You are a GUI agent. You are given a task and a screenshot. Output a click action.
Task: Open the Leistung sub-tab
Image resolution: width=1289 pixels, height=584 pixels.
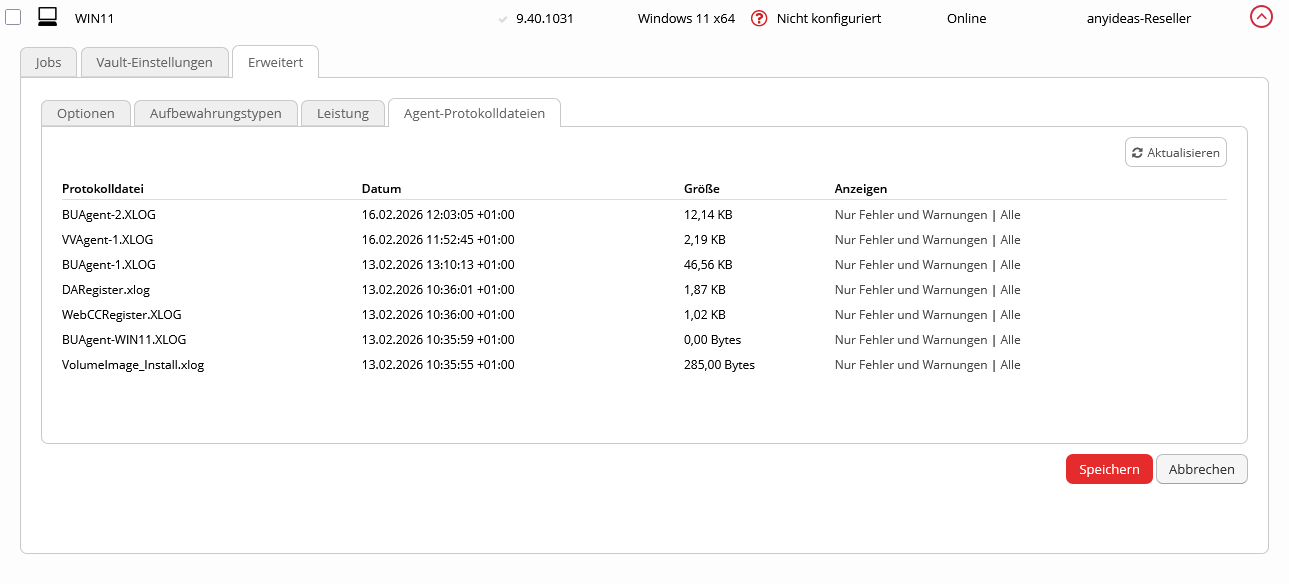[x=343, y=113]
